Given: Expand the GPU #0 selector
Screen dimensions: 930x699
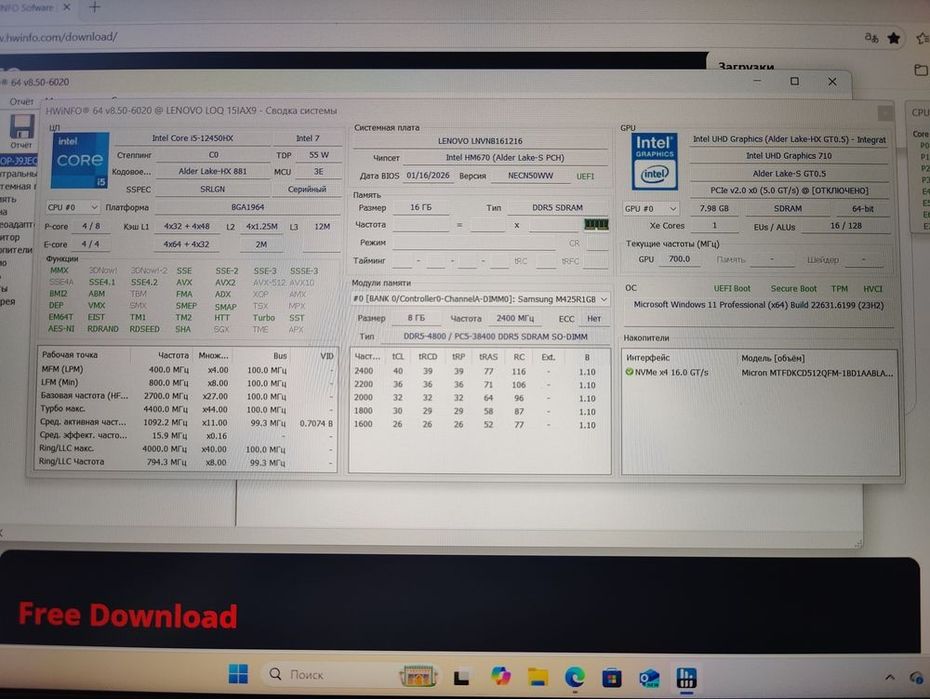Looking at the screenshot, I should (651, 209).
